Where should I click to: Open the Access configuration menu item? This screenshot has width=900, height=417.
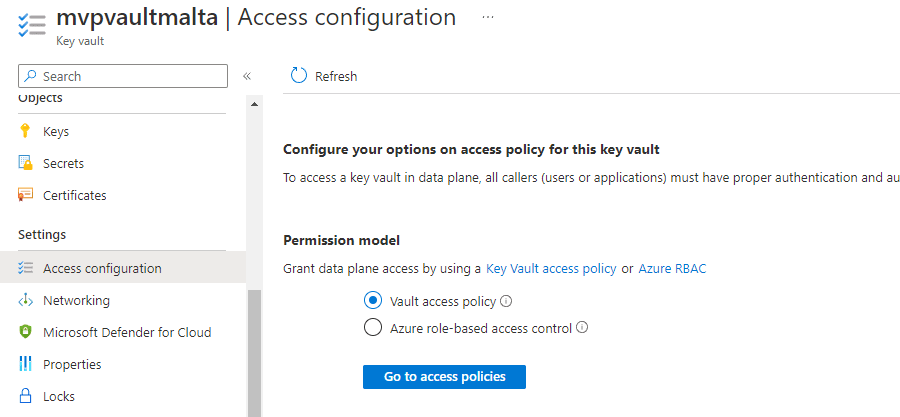coord(102,268)
